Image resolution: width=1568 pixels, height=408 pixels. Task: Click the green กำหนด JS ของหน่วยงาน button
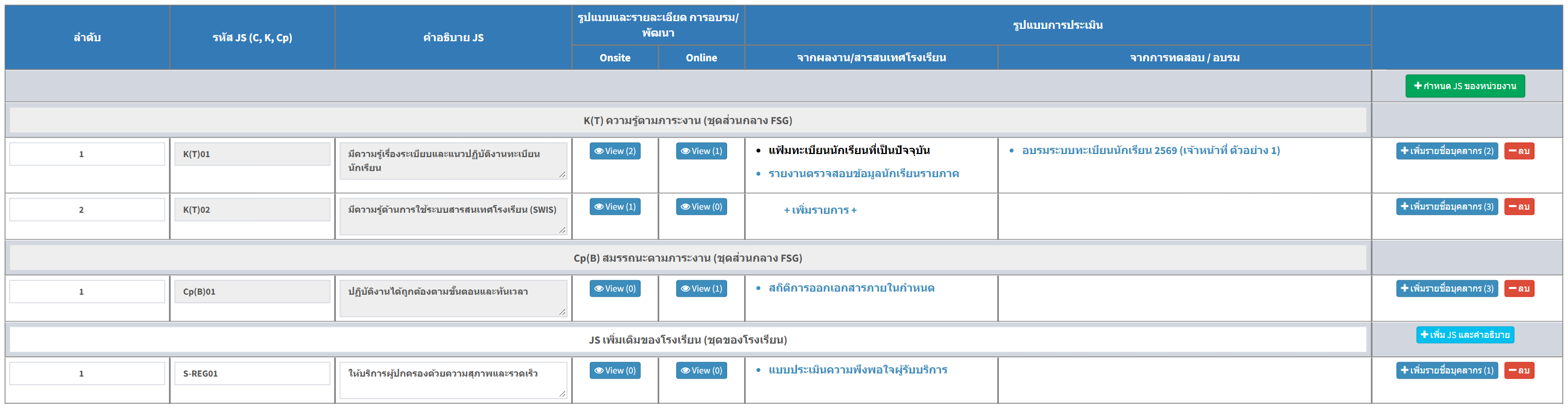1465,86
